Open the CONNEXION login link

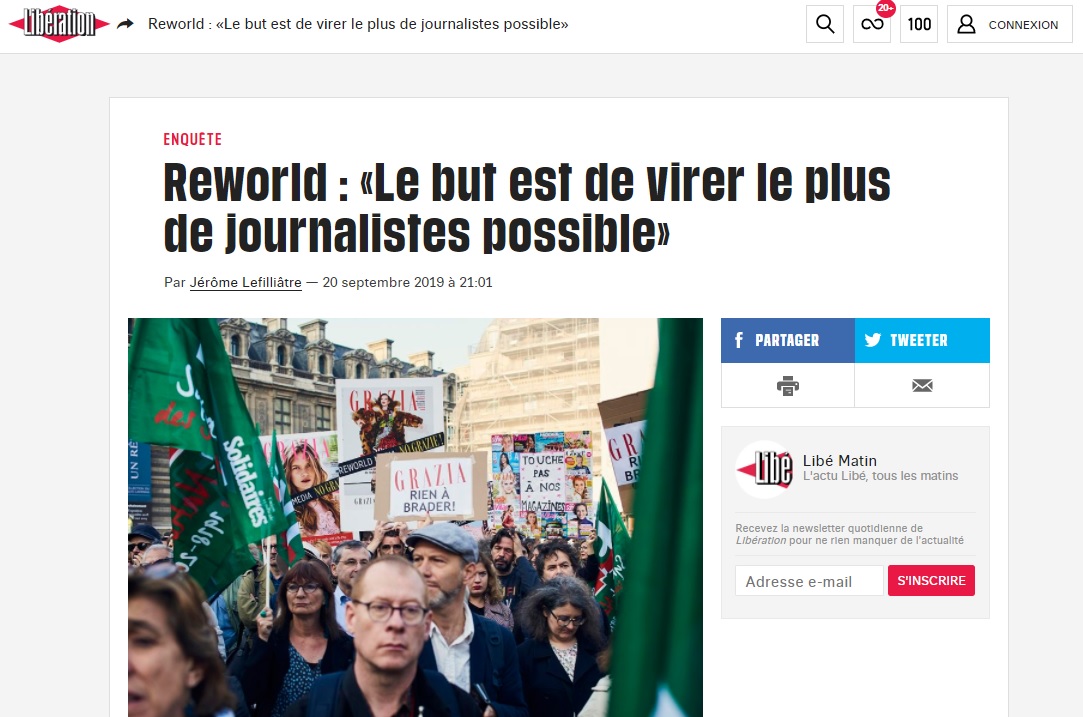pos(1023,25)
